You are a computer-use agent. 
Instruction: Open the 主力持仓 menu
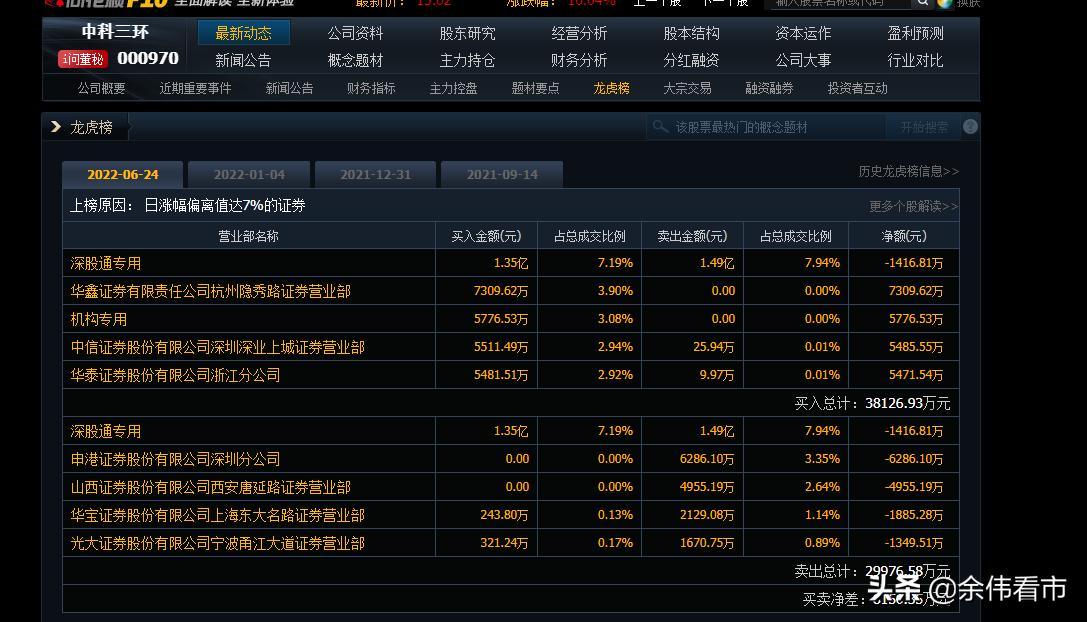[467, 60]
